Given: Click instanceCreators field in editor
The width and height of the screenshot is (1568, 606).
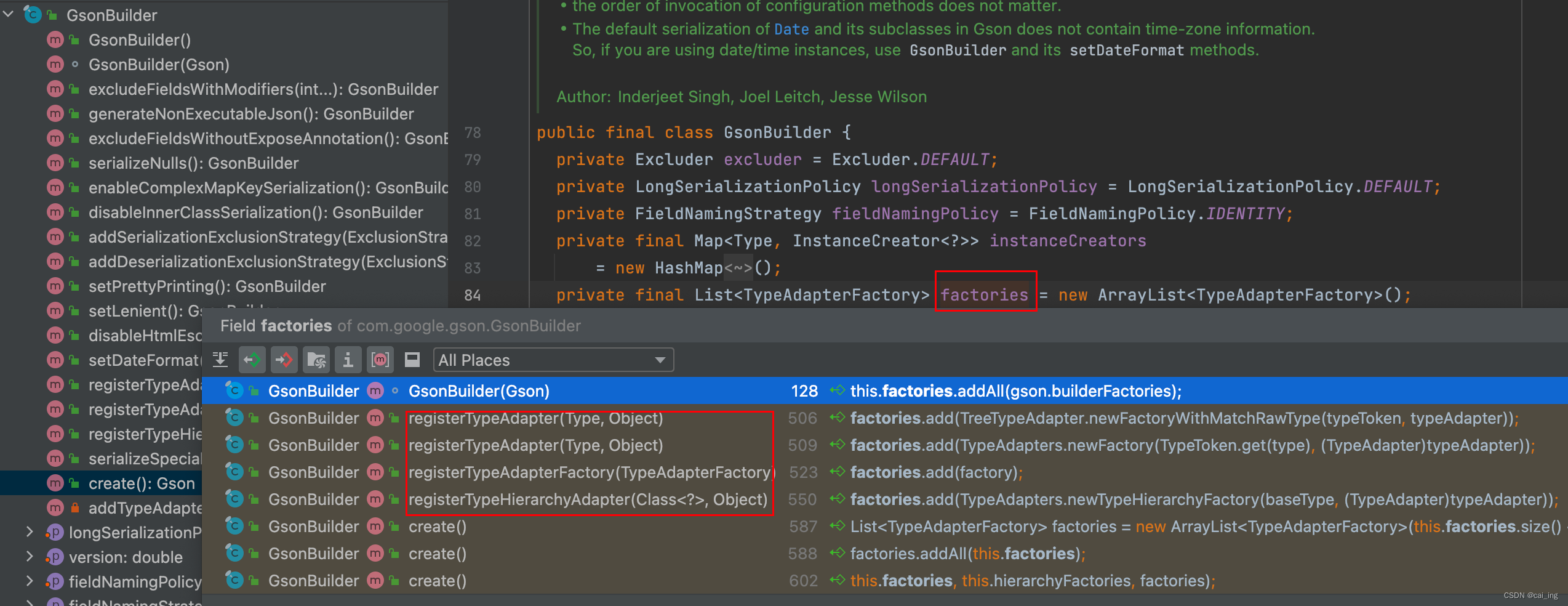Looking at the screenshot, I should point(1068,241).
